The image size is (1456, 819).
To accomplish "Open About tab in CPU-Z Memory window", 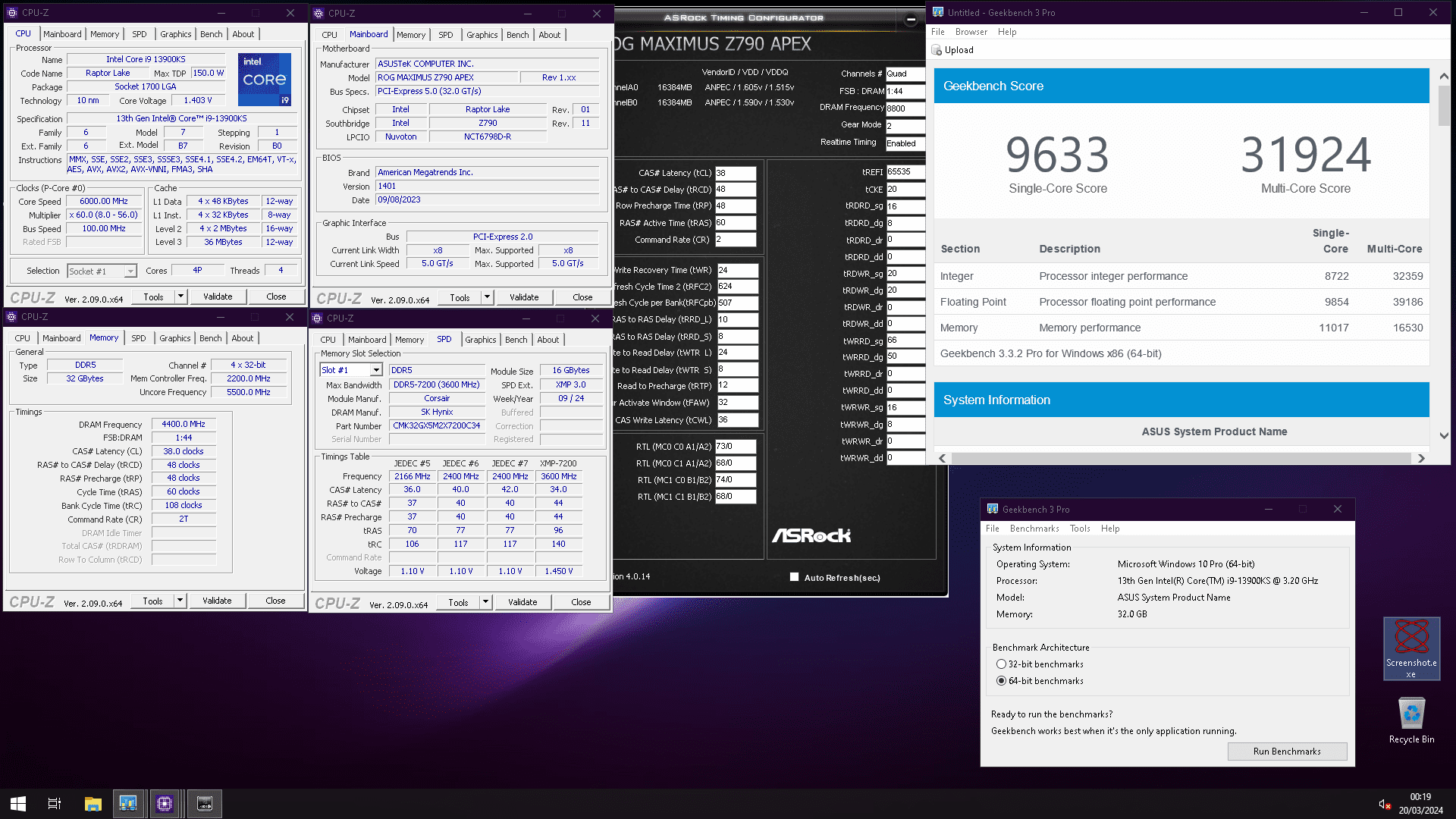I will tap(243, 338).
